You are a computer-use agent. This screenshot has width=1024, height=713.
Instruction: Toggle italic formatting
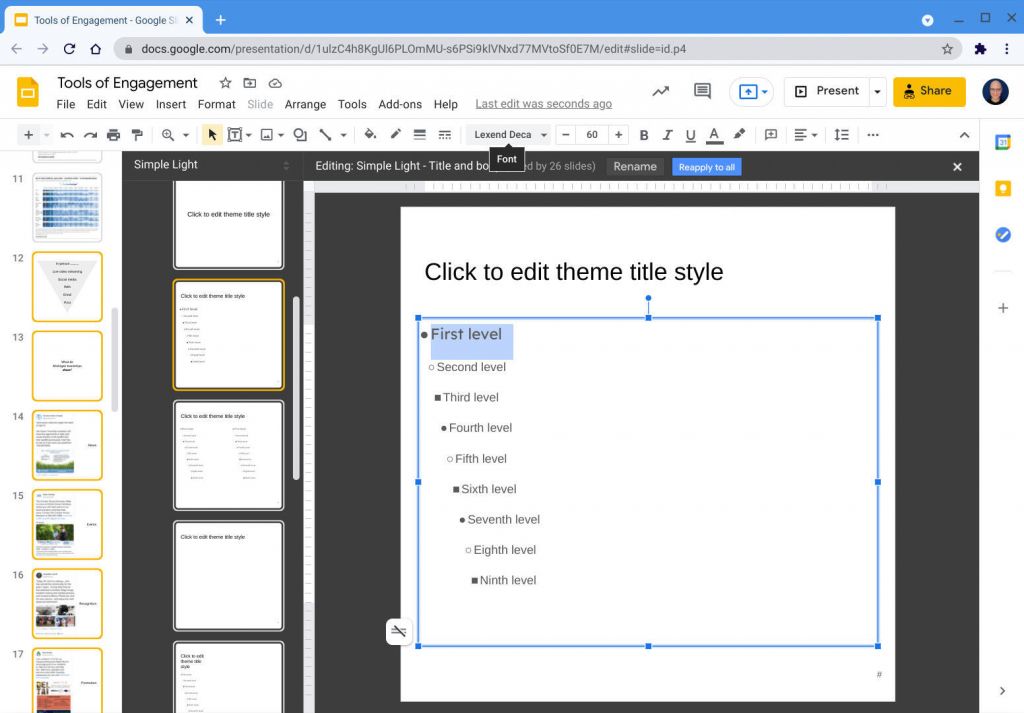click(666, 134)
